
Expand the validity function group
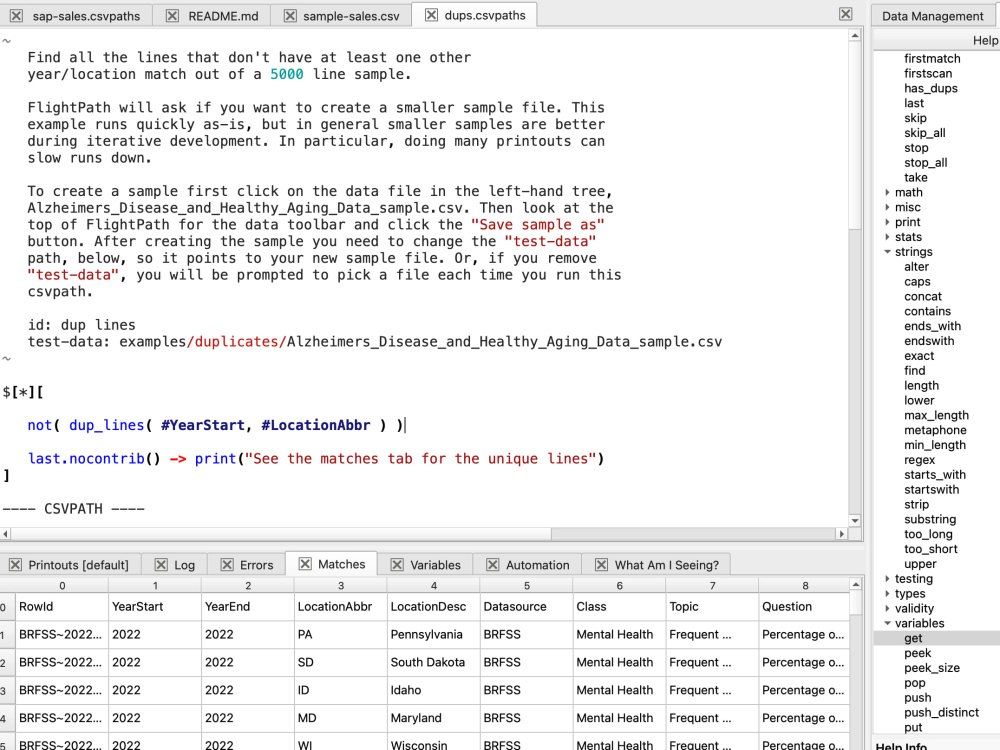[888, 608]
